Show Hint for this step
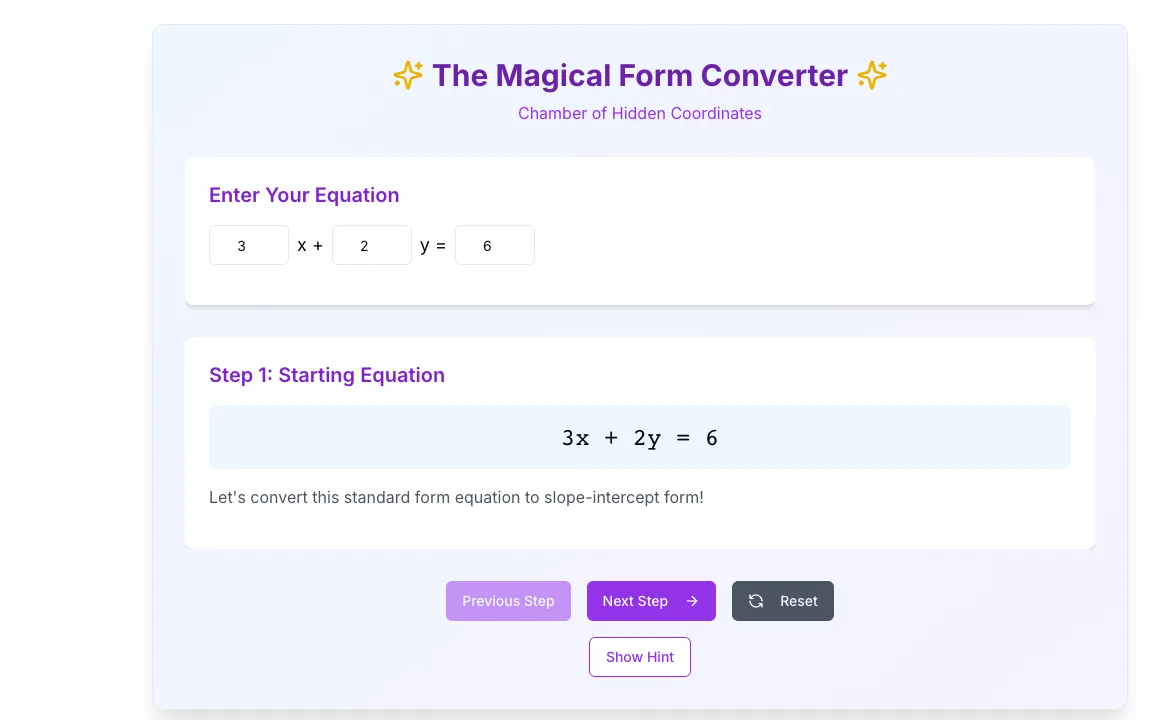The height and width of the screenshot is (720, 1152). click(x=640, y=657)
